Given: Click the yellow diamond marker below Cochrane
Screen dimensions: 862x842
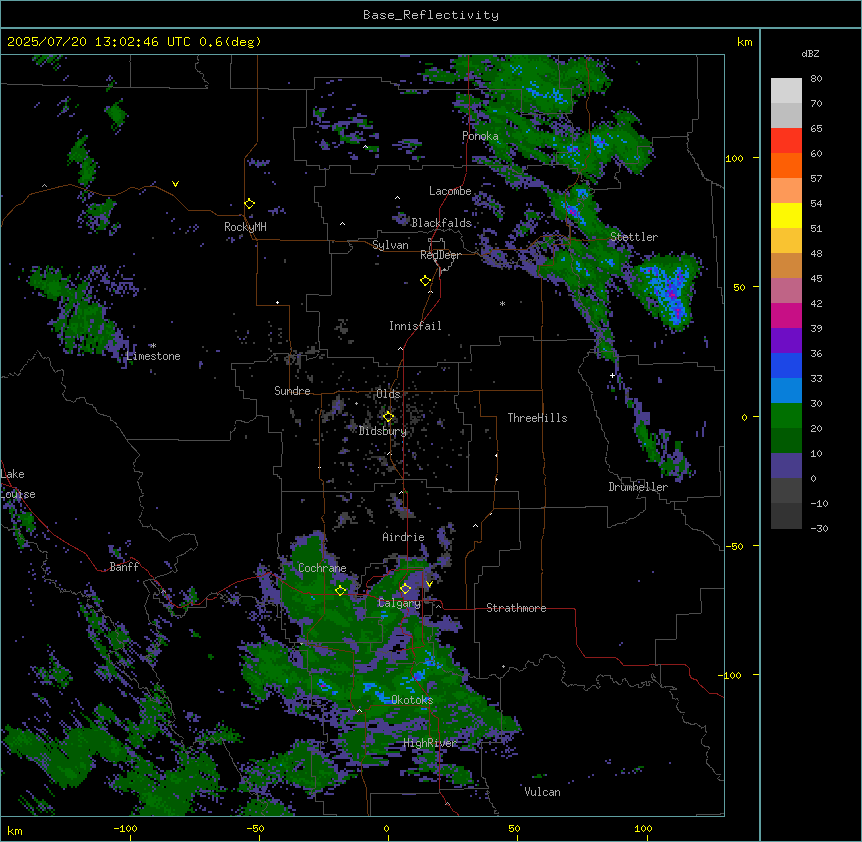Looking at the screenshot, I should (340, 591).
